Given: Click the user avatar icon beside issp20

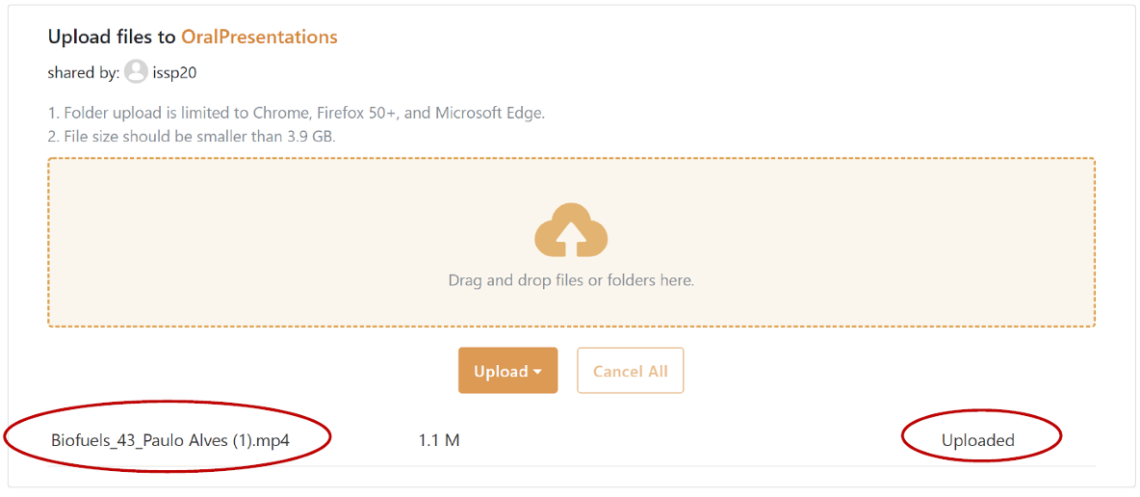Looking at the screenshot, I should point(136,72).
